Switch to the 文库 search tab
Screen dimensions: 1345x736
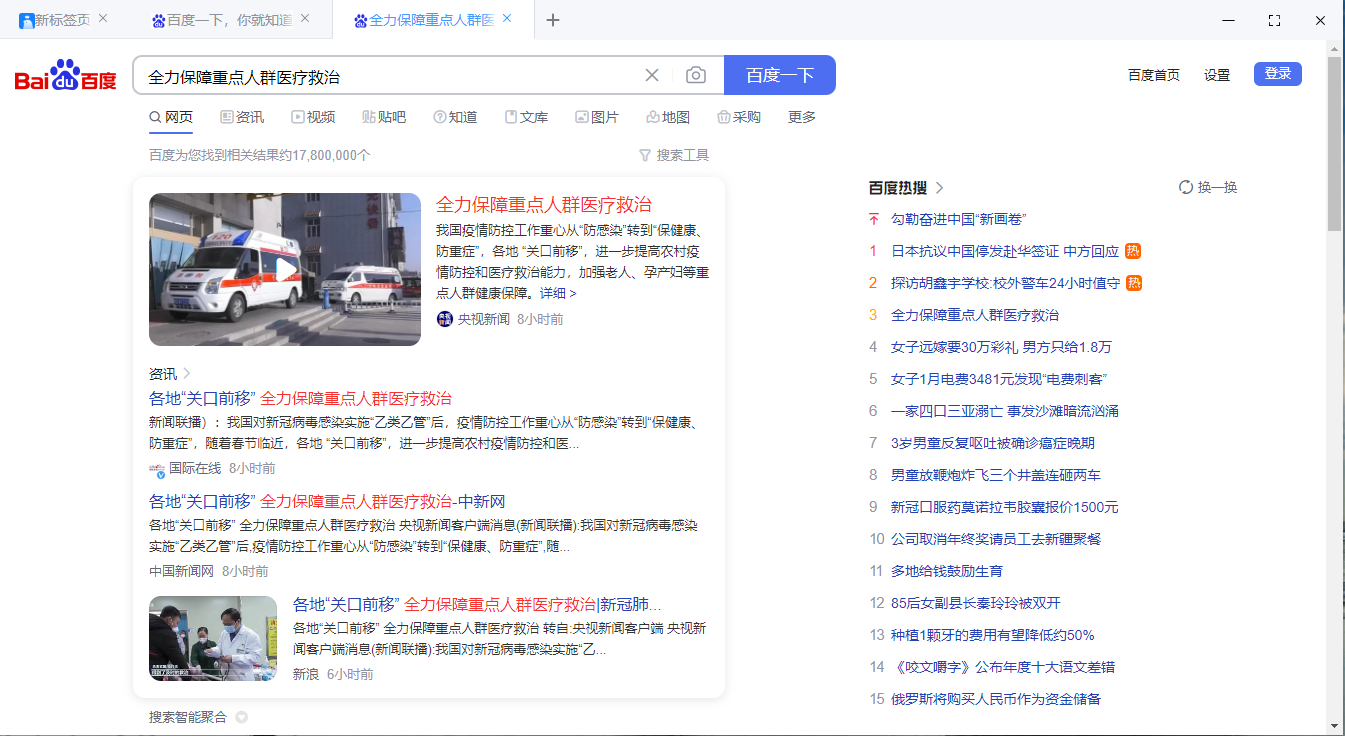(x=526, y=117)
